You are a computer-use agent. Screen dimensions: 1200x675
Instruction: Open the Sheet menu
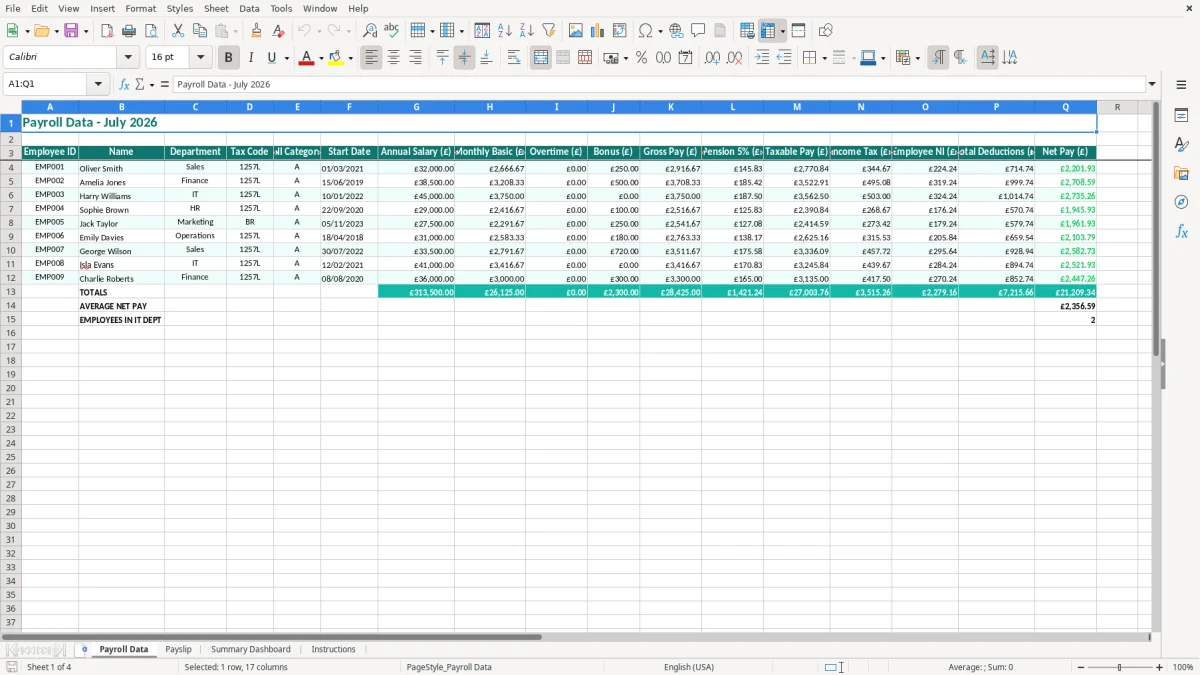[217, 8]
